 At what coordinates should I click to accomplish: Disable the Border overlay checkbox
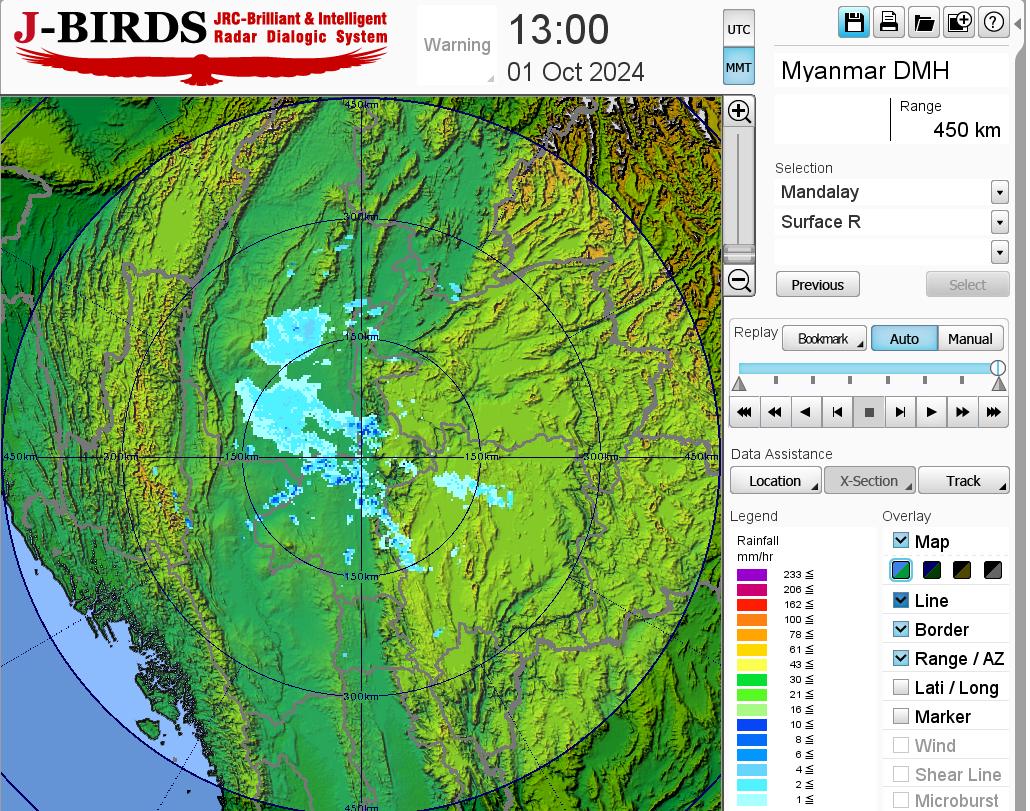[x=901, y=629]
